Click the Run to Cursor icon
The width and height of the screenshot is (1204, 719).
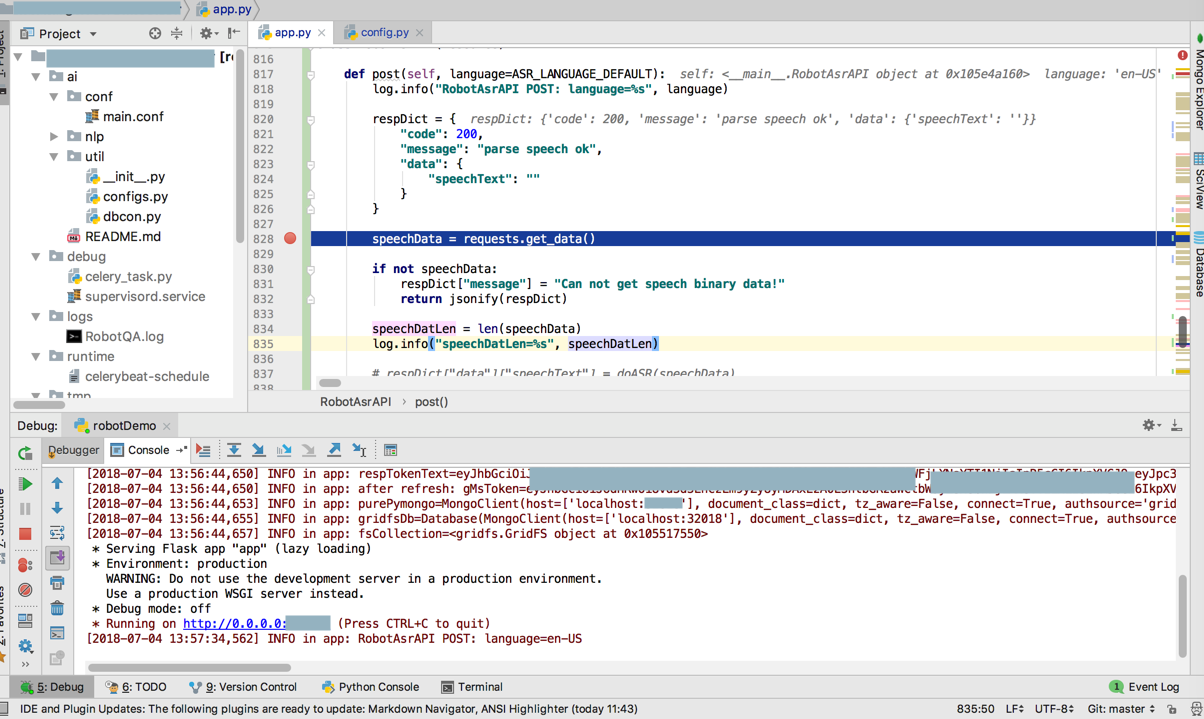pos(359,451)
